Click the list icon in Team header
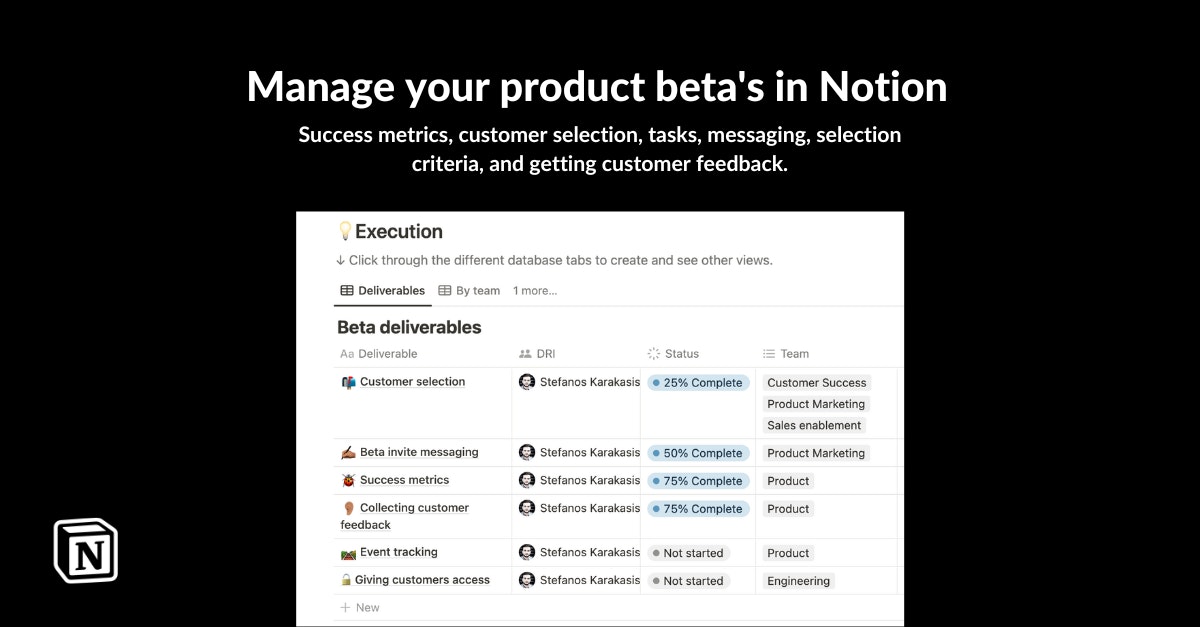 click(769, 354)
